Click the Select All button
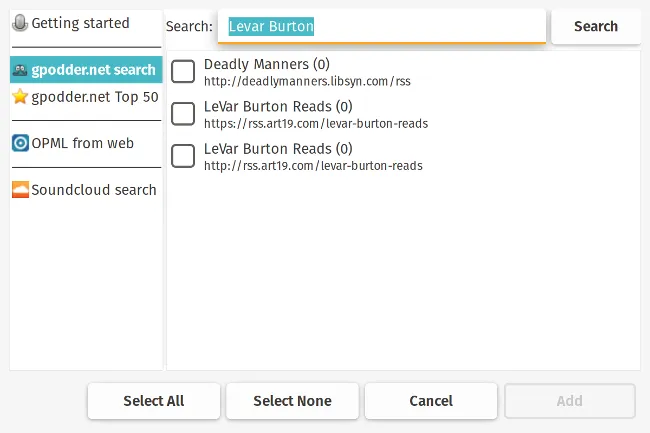 (154, 401)
